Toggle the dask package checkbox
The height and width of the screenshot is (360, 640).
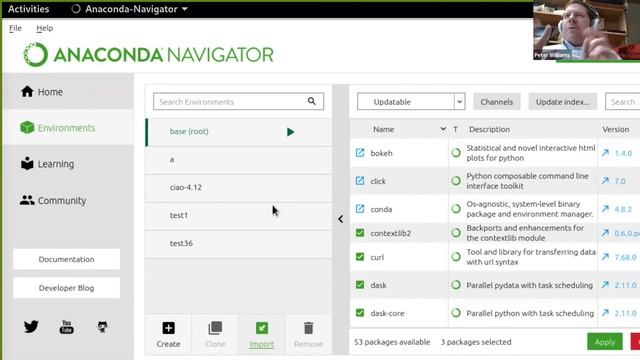(x=360, y=284)
